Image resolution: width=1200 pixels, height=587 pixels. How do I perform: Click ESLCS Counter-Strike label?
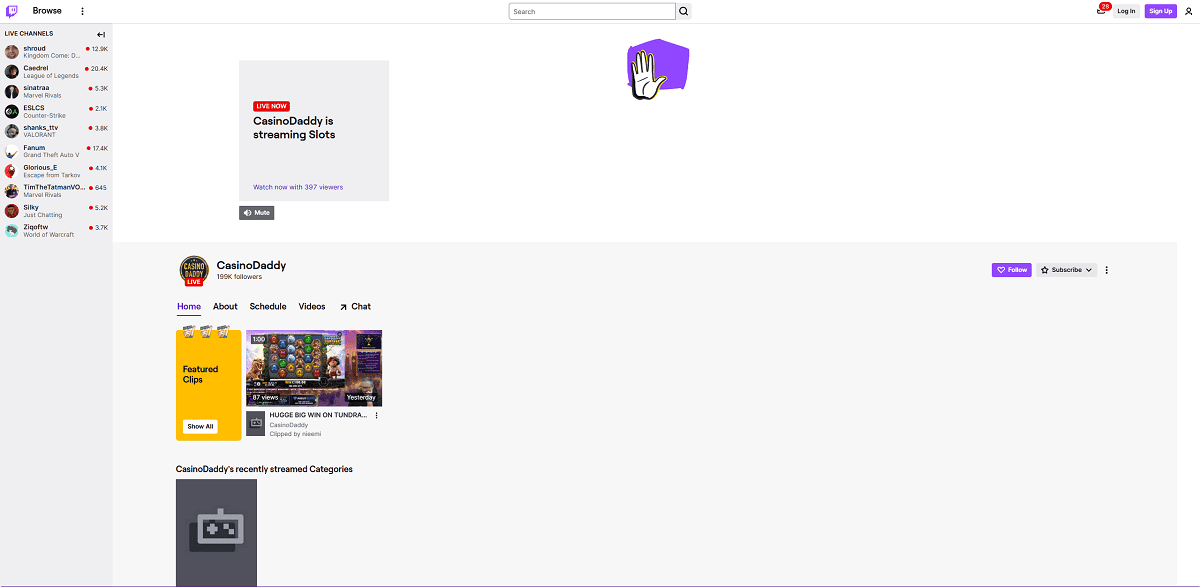(x=45, y=116)
